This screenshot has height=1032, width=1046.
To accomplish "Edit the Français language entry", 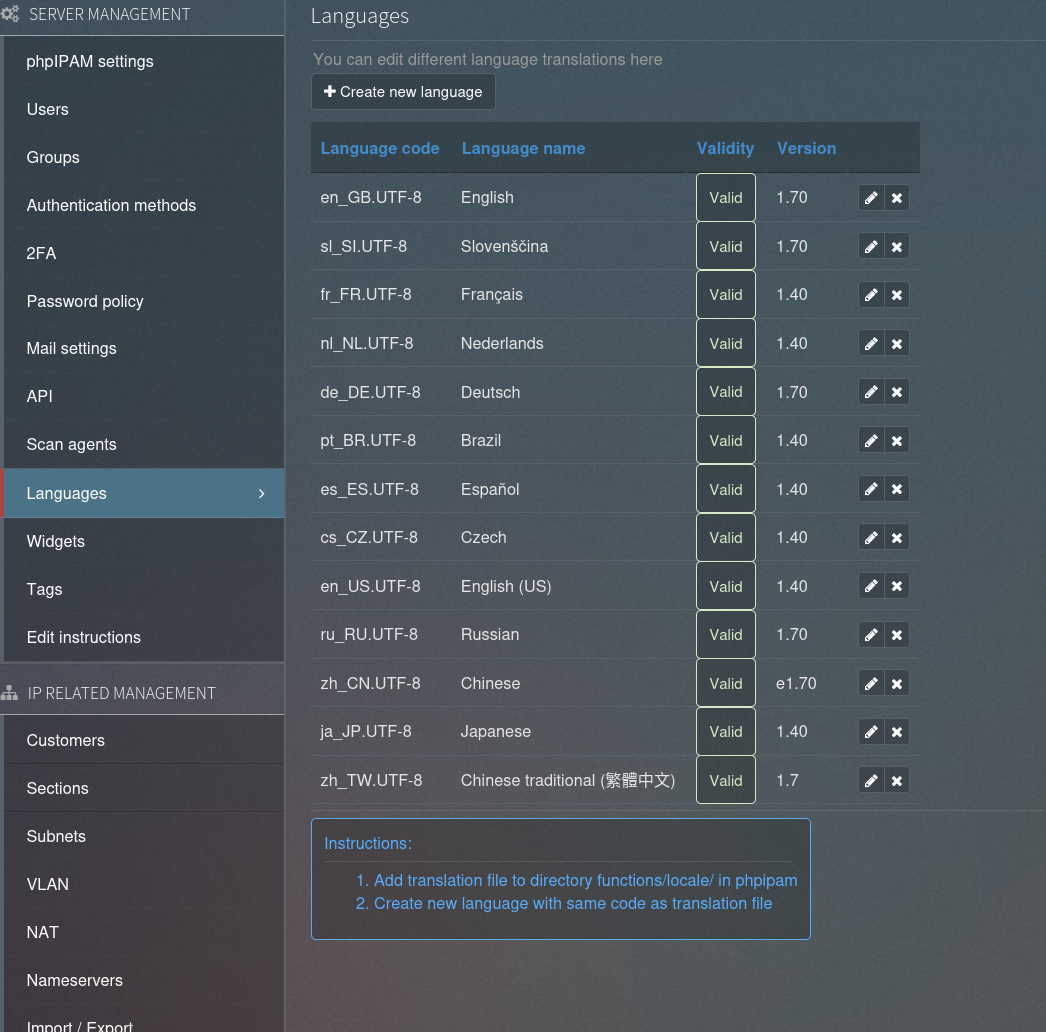I will click(x=871, y=295).
